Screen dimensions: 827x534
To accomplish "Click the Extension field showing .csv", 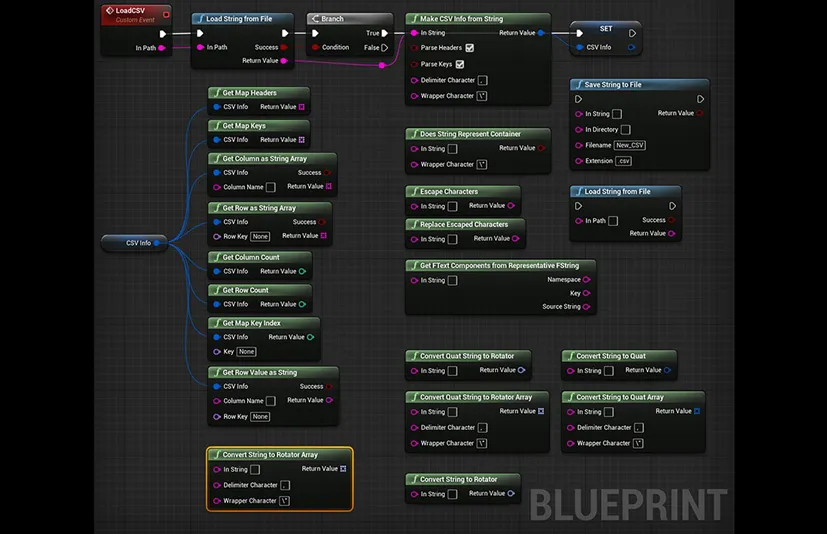I will click(623, 161).
